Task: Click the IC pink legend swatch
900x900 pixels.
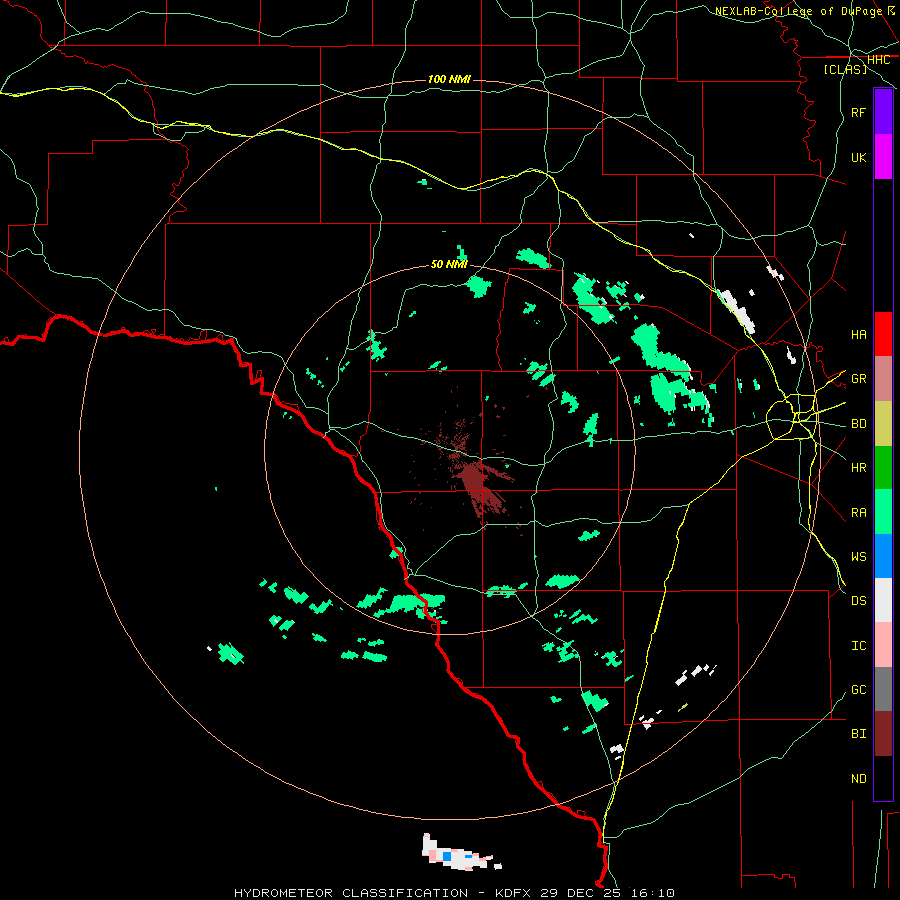Action: (x=883, y=645)
